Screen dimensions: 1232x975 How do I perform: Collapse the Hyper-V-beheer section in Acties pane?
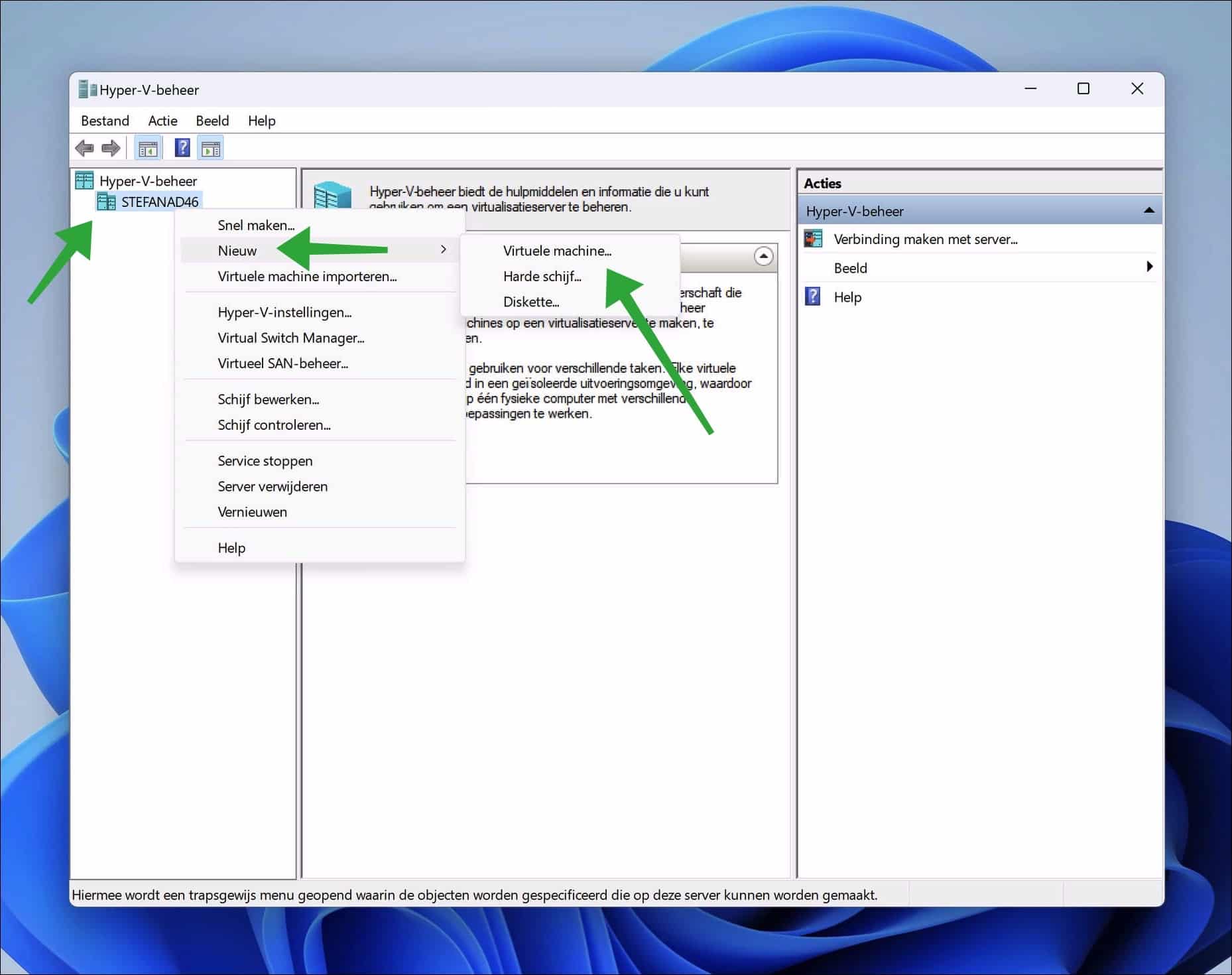(1148, 211)
